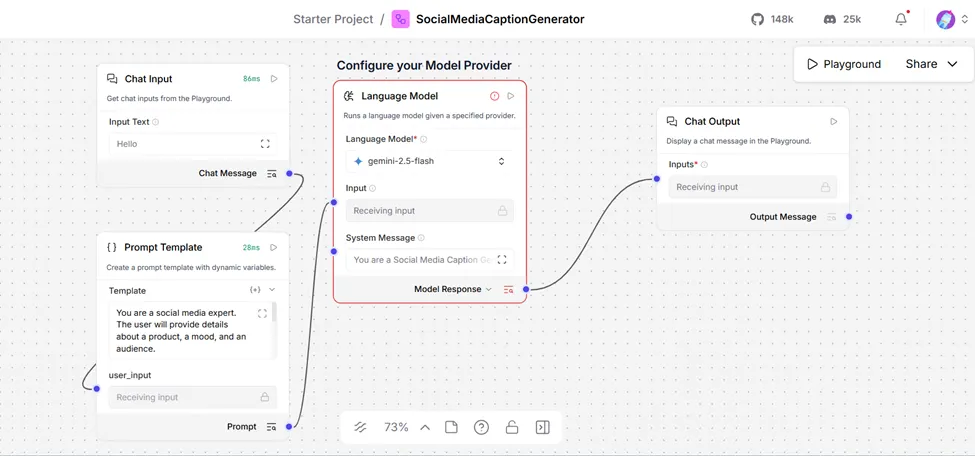
Task: Expand the System Message text editor icon
Action: coord(502,260)
